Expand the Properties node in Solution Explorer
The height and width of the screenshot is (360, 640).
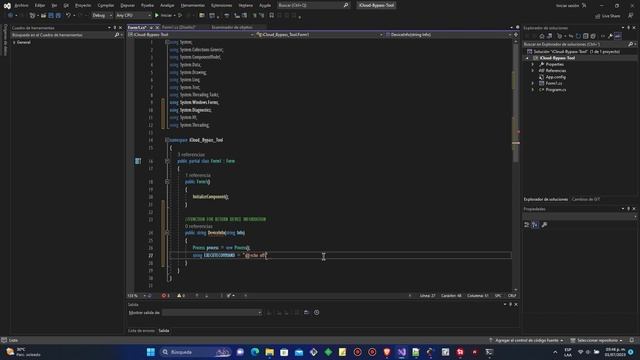point(532,64)
